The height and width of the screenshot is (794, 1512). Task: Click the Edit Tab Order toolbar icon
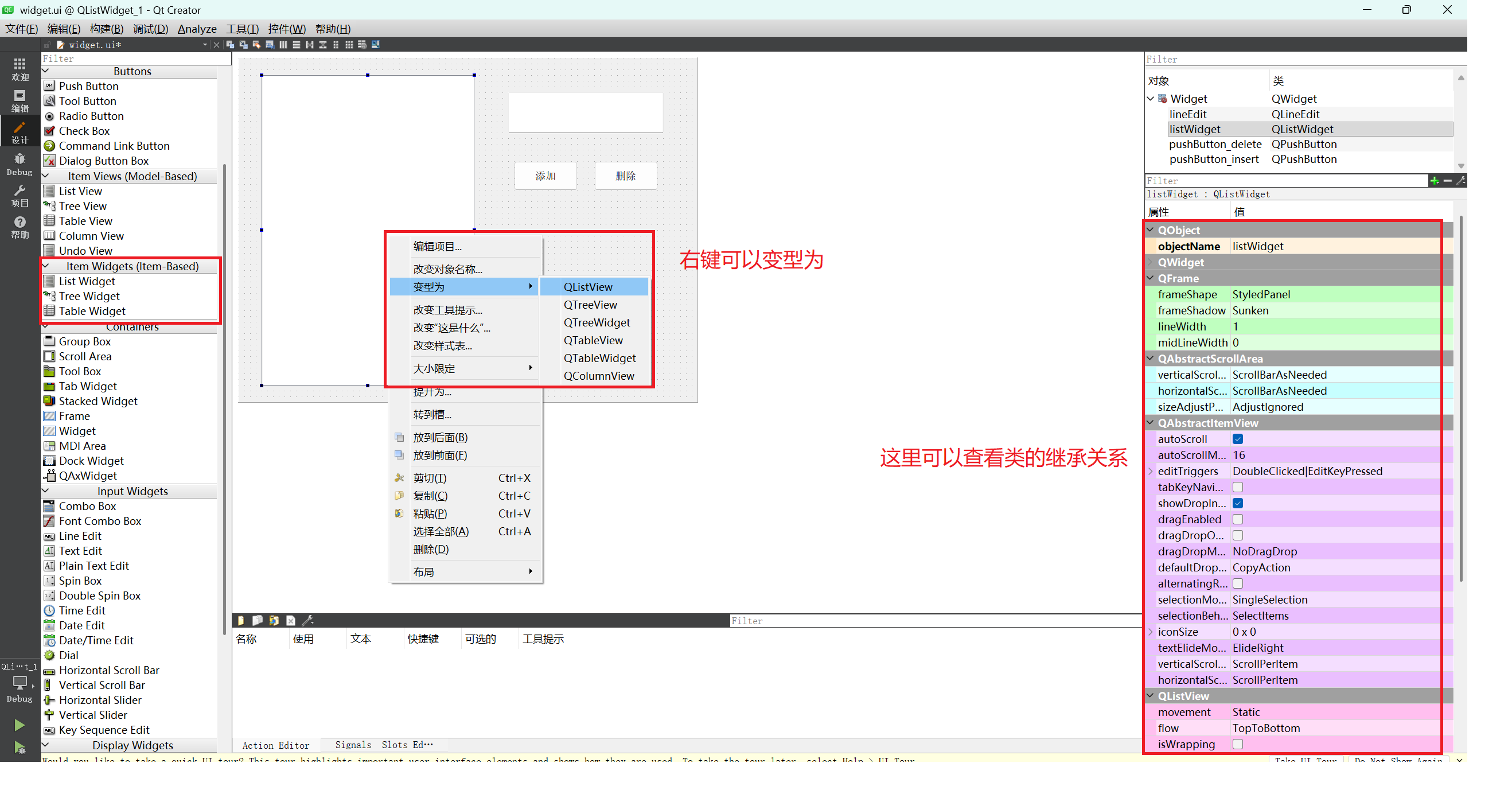270,45
